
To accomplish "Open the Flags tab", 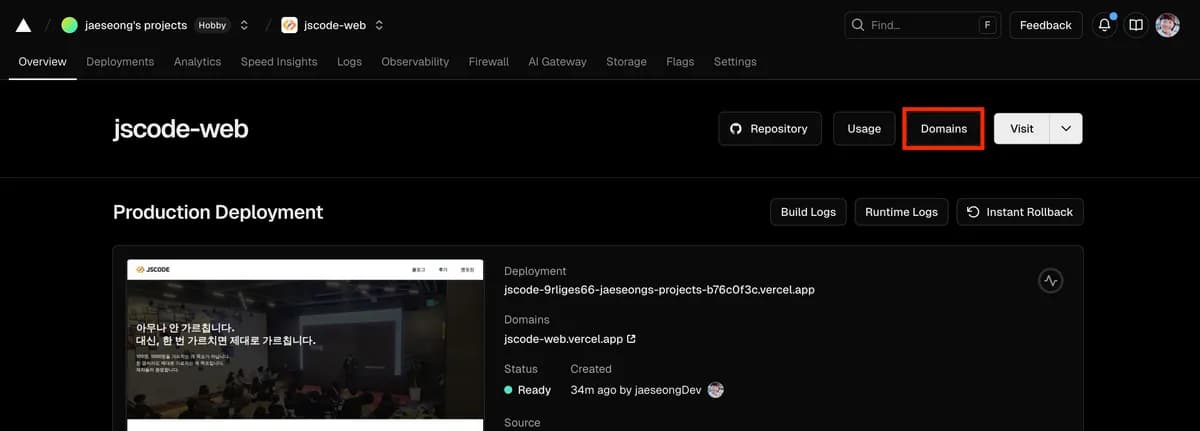I will tap(680, 62).
